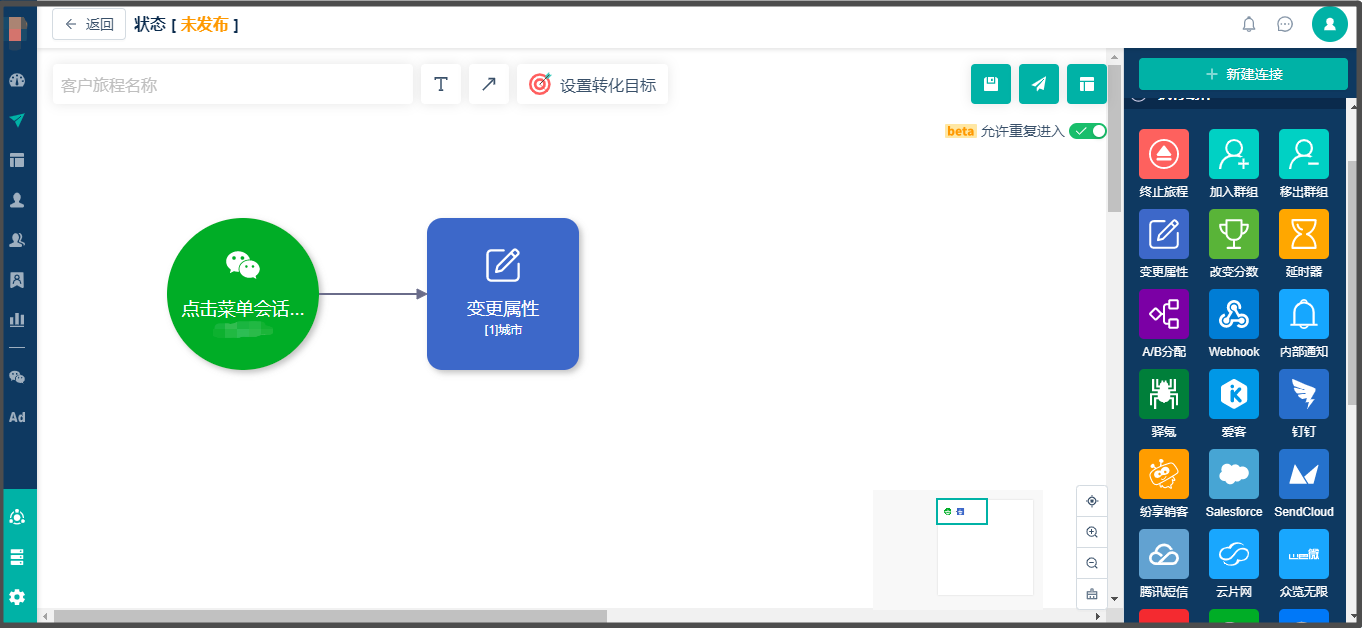1362x628 pixels.
Task: Open the connections hub sidebar icon
Action: click(17, 517)
